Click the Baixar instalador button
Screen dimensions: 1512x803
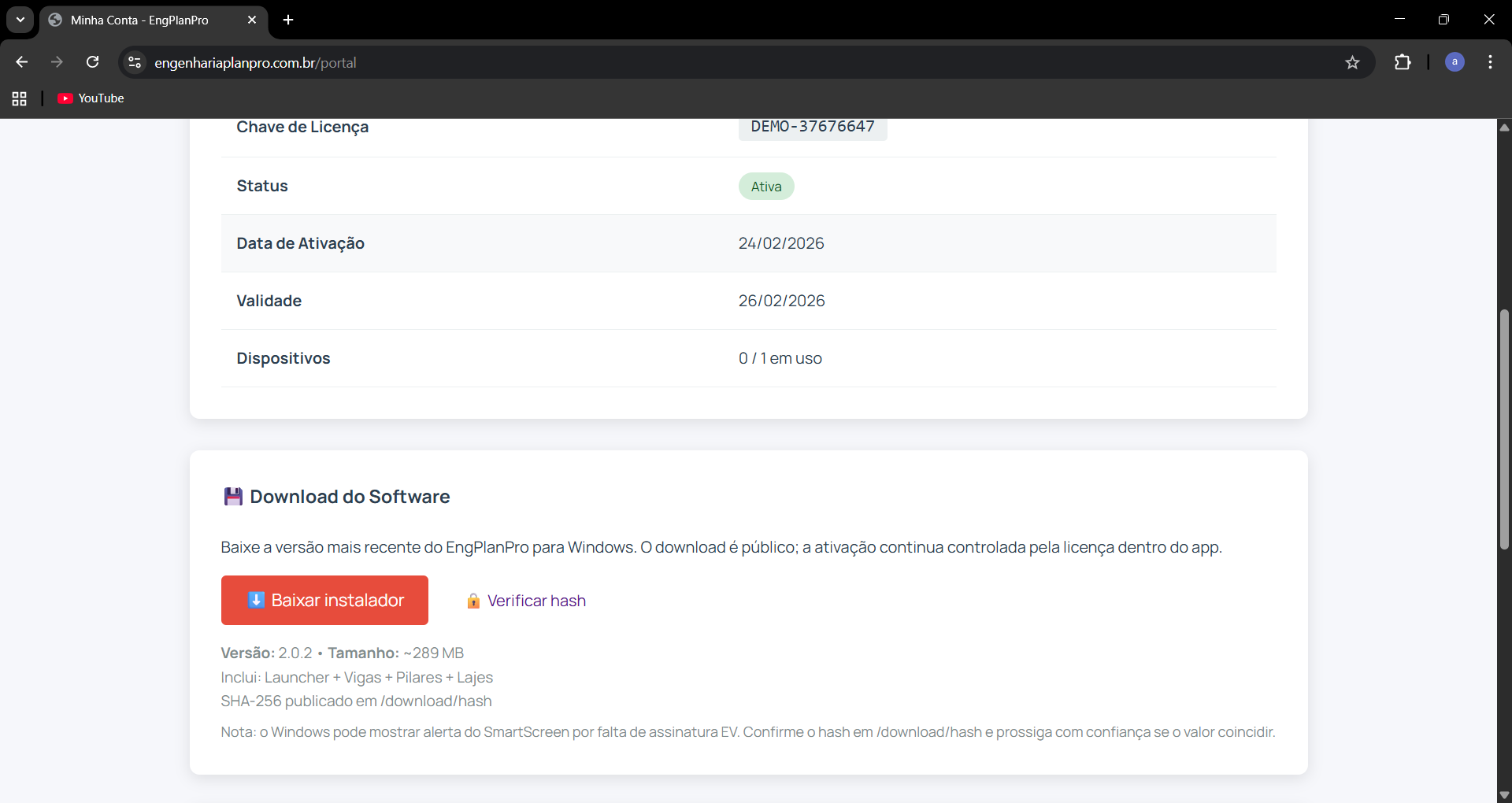point(324,600)
